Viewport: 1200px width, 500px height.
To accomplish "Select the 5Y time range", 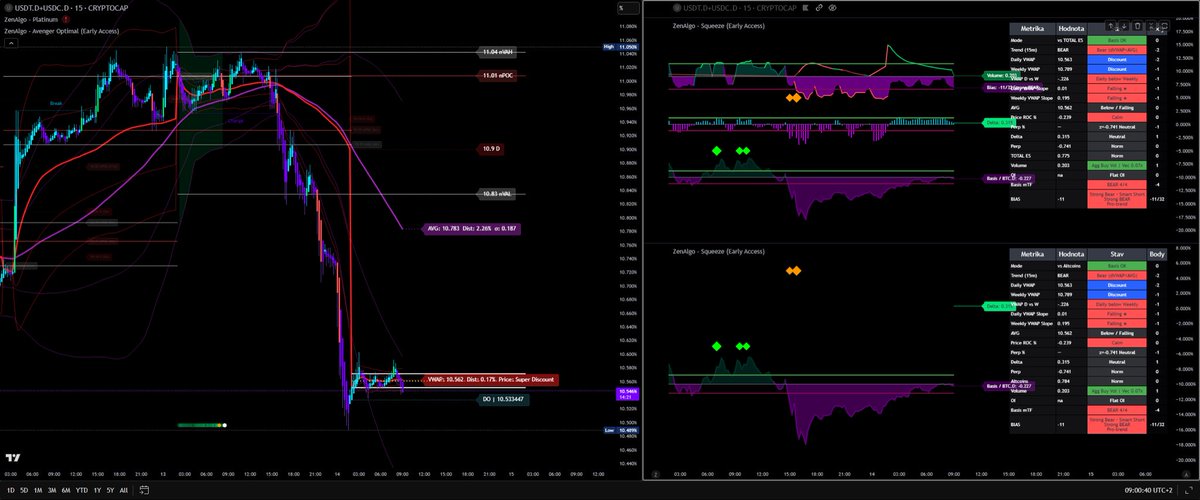I will [110, 491].
